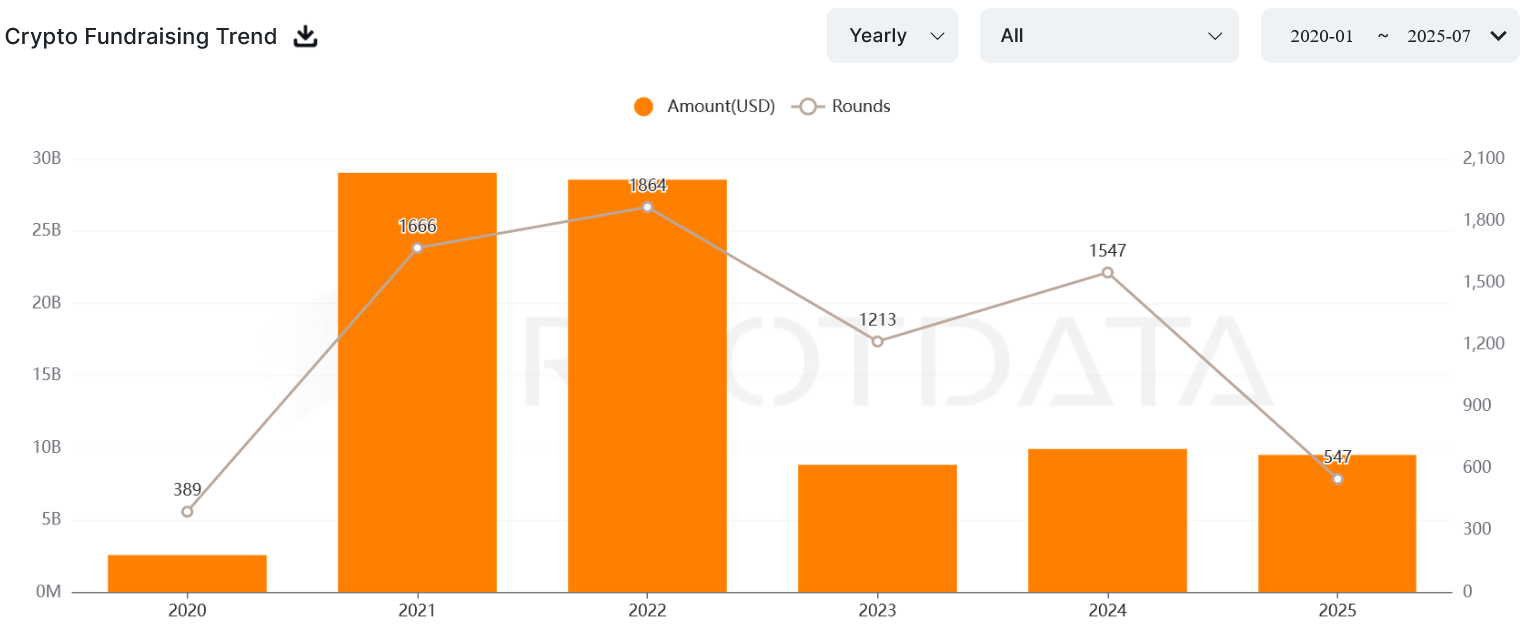Click the download chart icon
Image resolution: width=1530 pixels, height=630 pixels.
303,35
